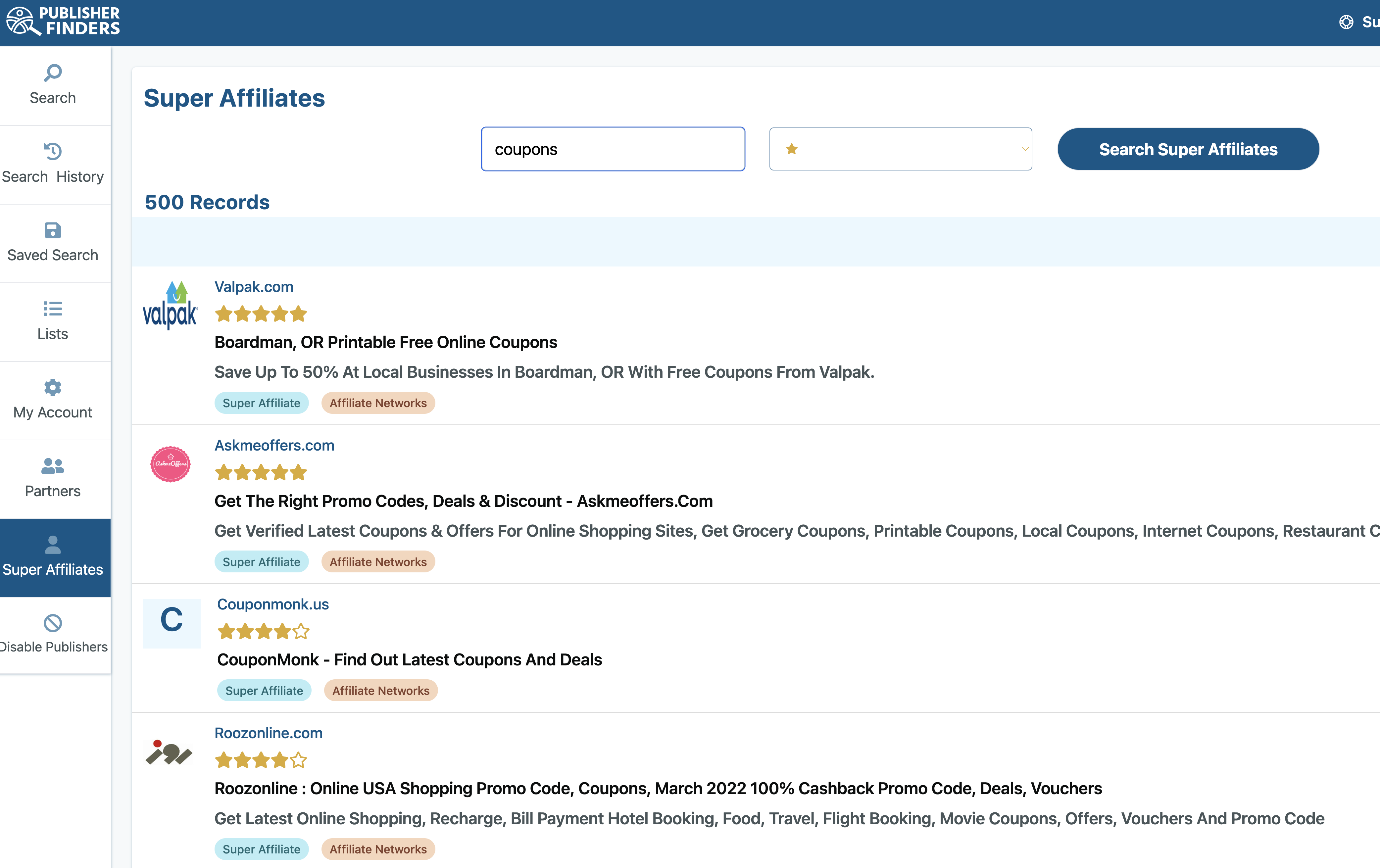Image resolution: width=1380 pixels, height=868 pixels.
Task: Click the Couponmonk letter C thumbnail
Action: tap(172, 623)
